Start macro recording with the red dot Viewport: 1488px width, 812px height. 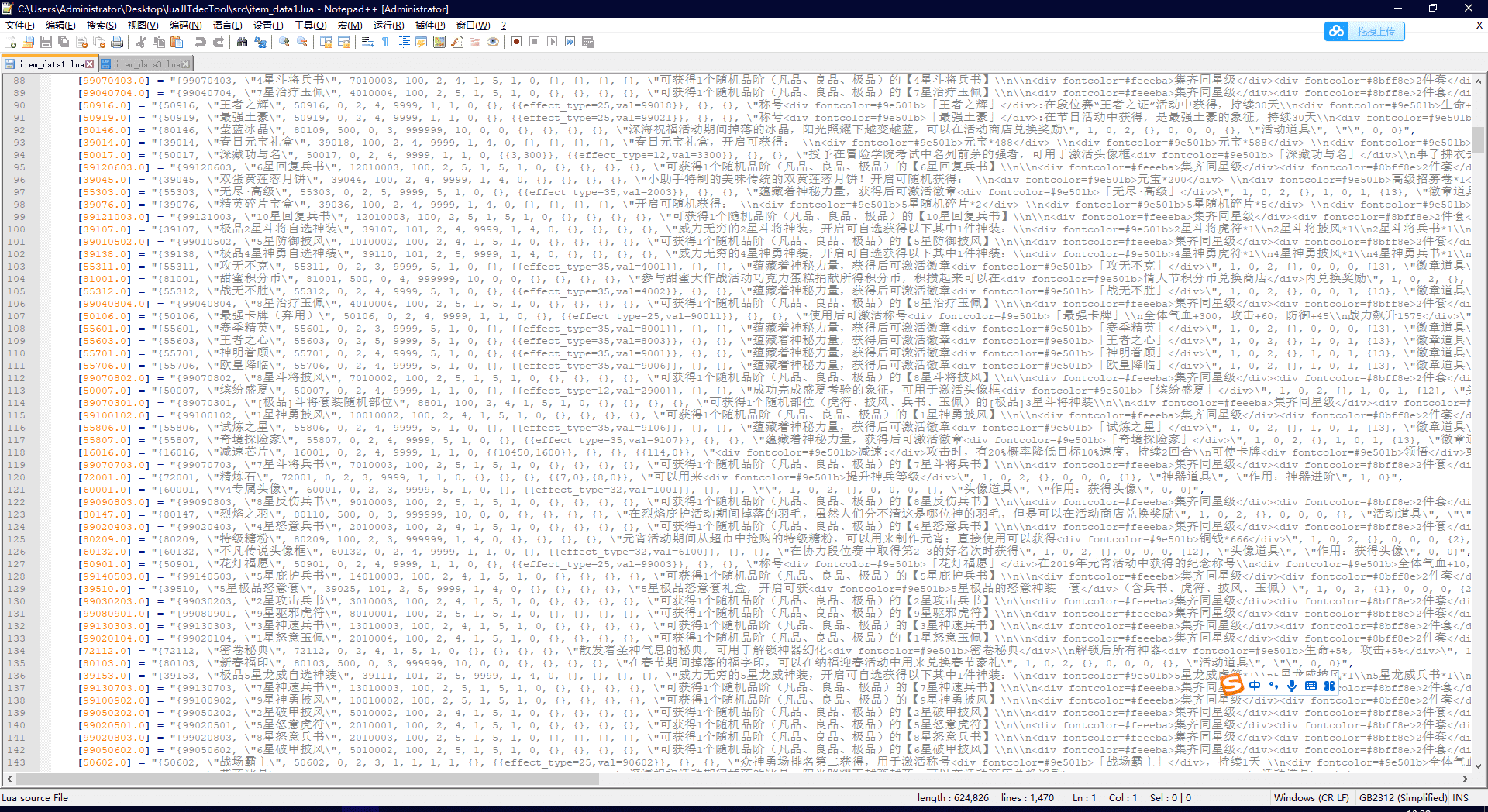click(517, 42)
